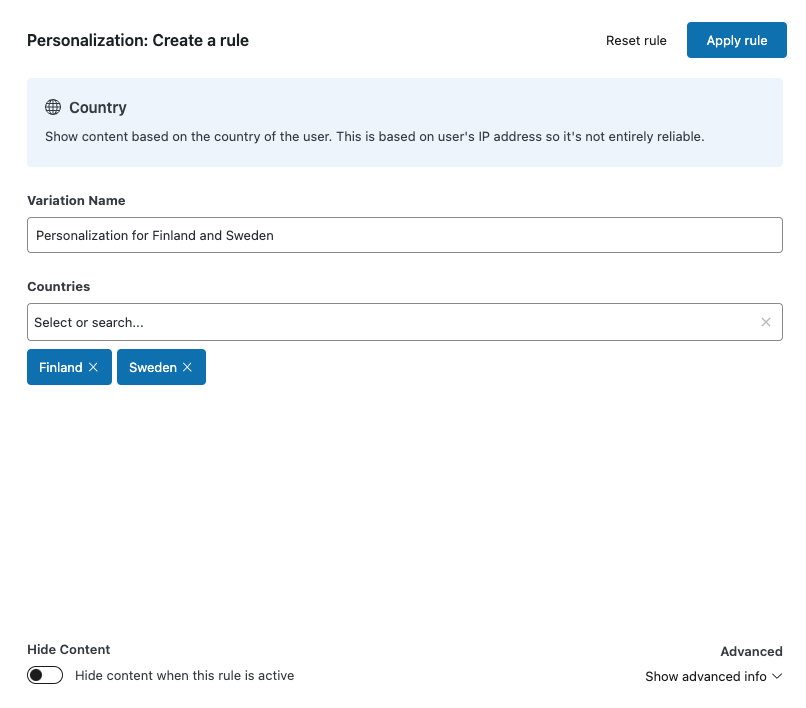Focus the Variation Name text field

click(404, 236)
